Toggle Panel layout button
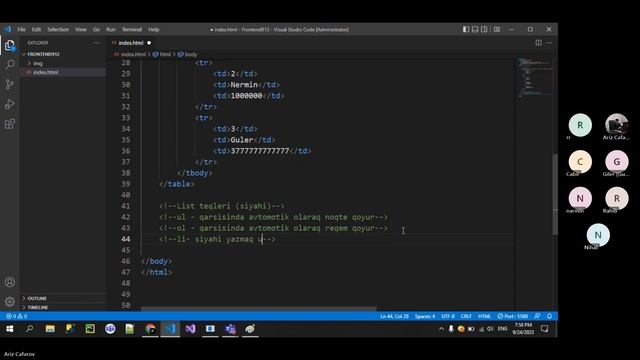 (x=475, y=29)
